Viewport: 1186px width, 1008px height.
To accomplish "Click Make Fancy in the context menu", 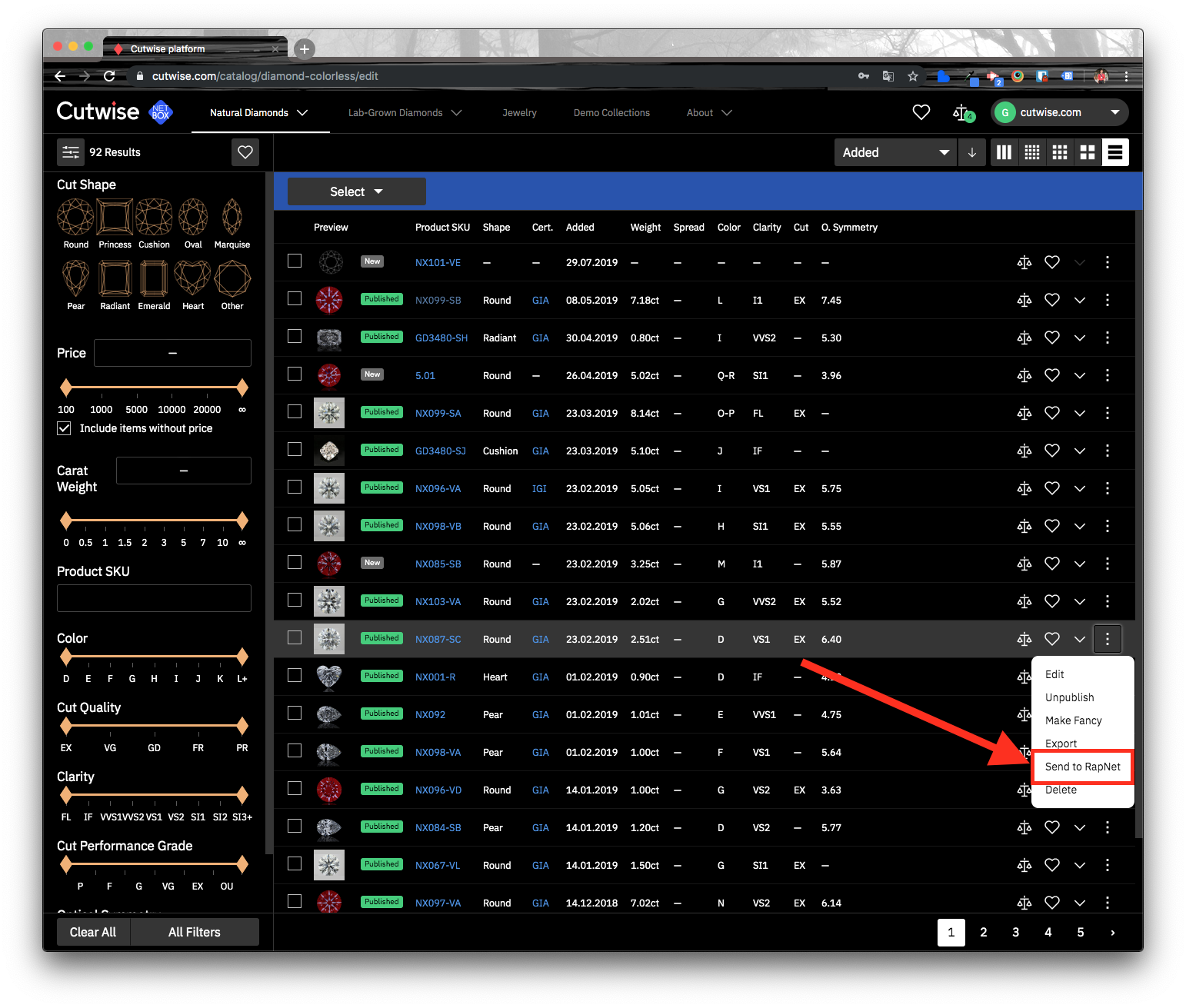I will [1073, 720].
